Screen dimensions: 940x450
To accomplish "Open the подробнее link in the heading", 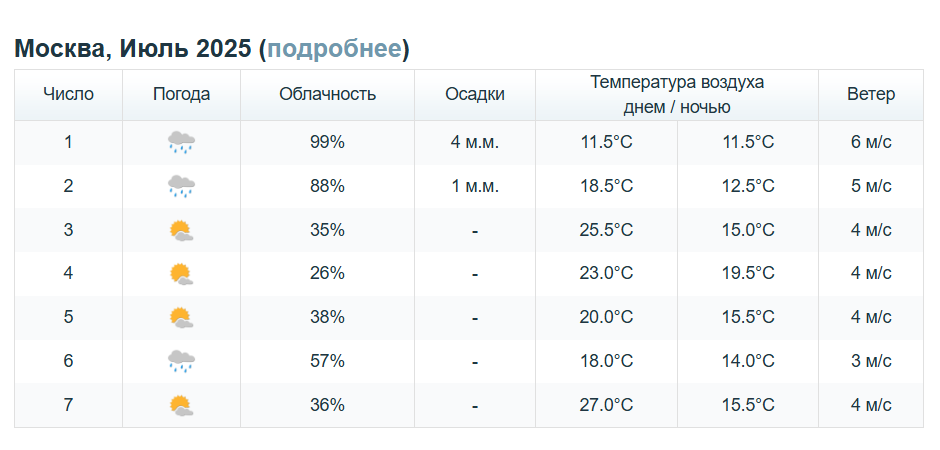I will tap(333, 49).
